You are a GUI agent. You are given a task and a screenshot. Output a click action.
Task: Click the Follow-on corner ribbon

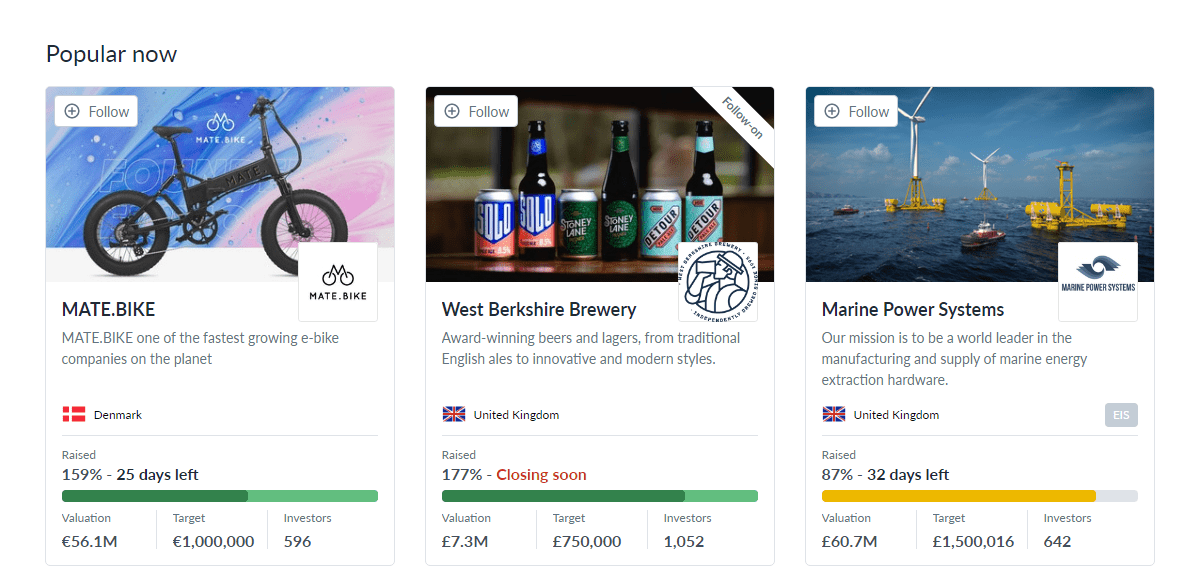tap(742, 118)
